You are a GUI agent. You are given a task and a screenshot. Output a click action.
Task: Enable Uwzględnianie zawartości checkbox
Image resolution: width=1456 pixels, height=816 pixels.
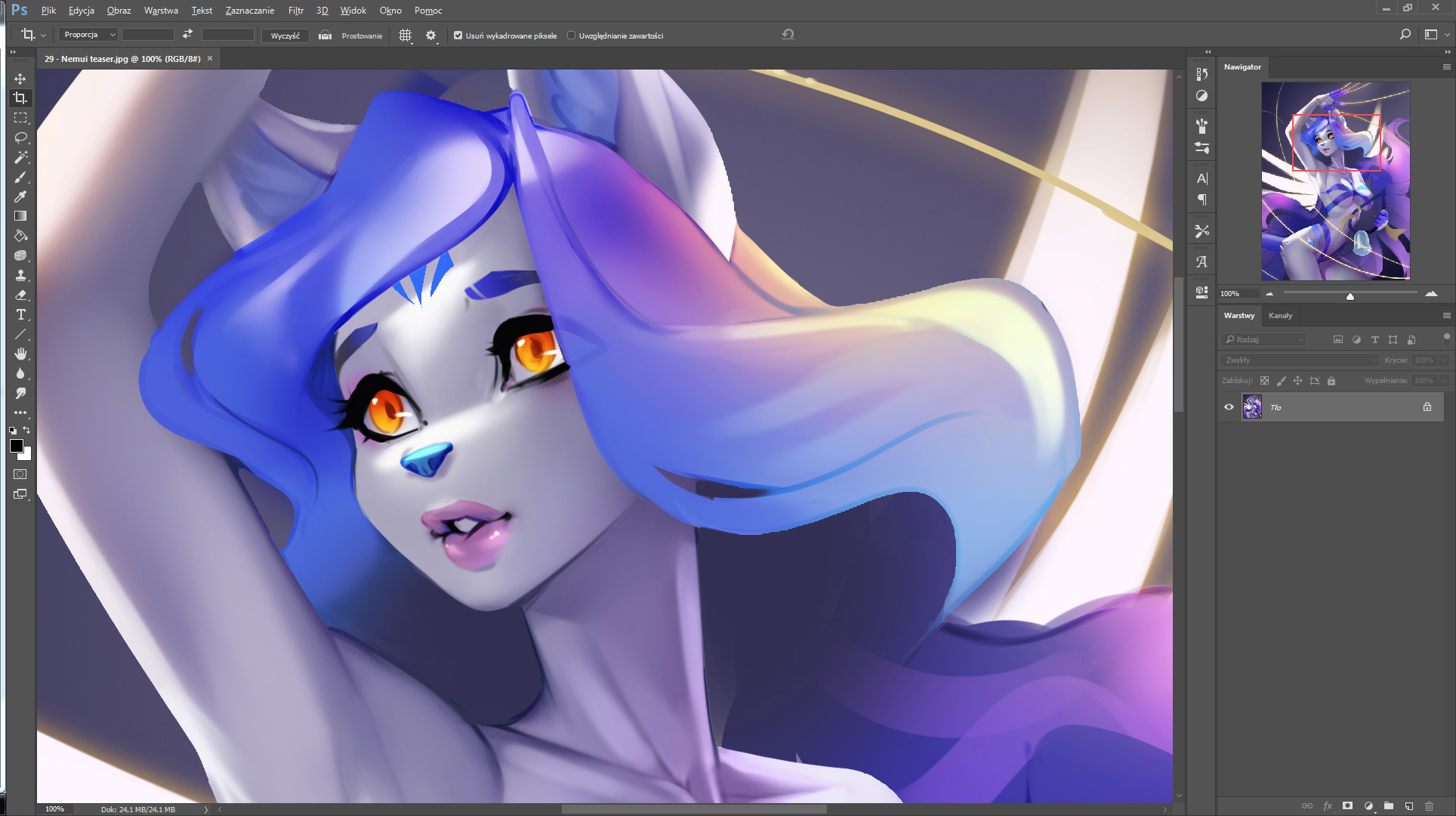[572, 36]
